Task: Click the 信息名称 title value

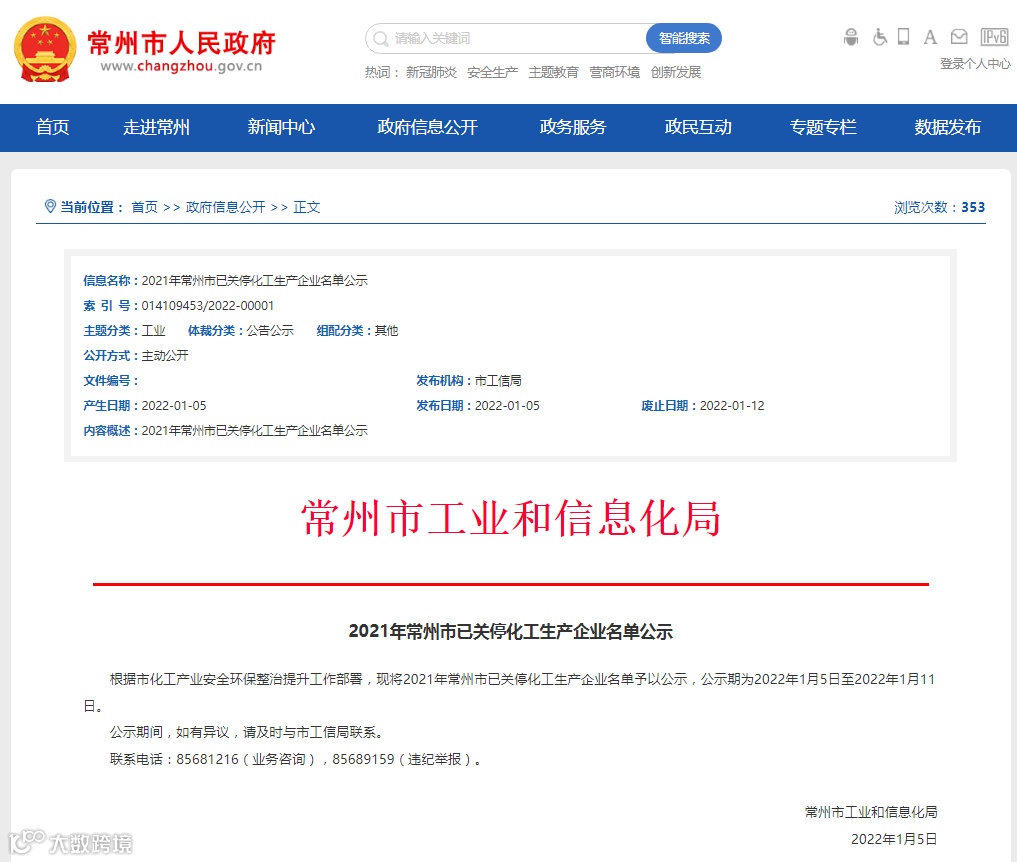Action: pyautogui.click(x=255, y=281)
